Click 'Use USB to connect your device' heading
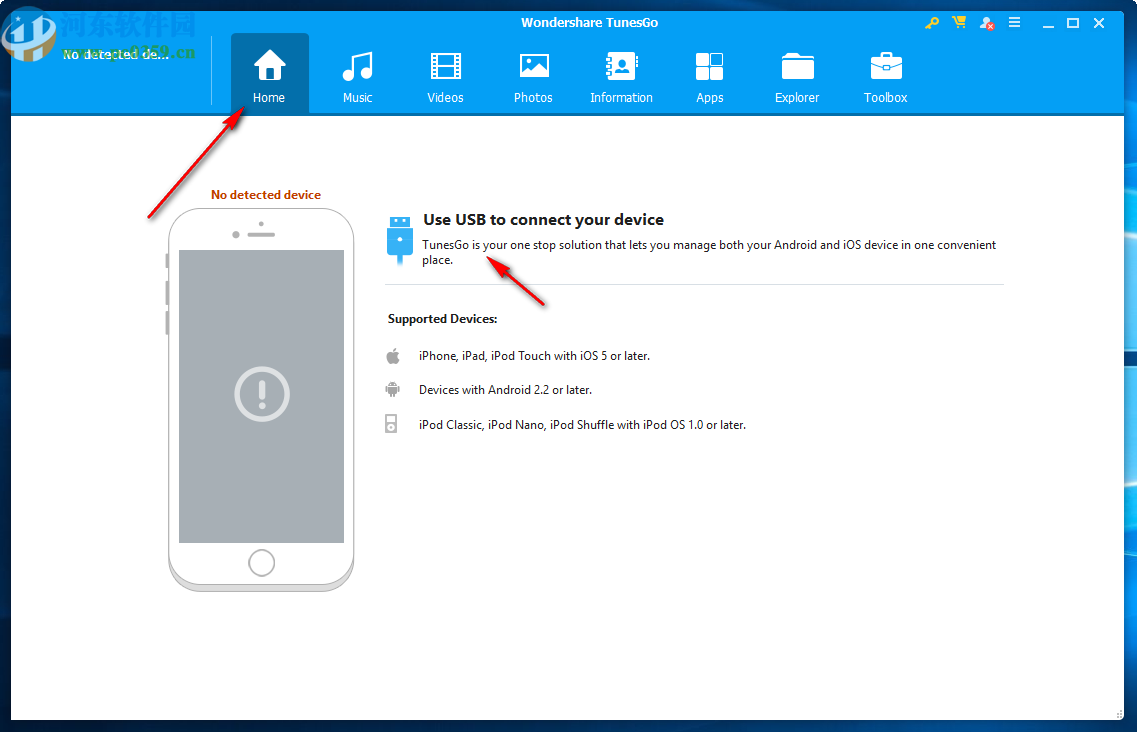Viewport: 1137px width, 732px height. point(543,219)
